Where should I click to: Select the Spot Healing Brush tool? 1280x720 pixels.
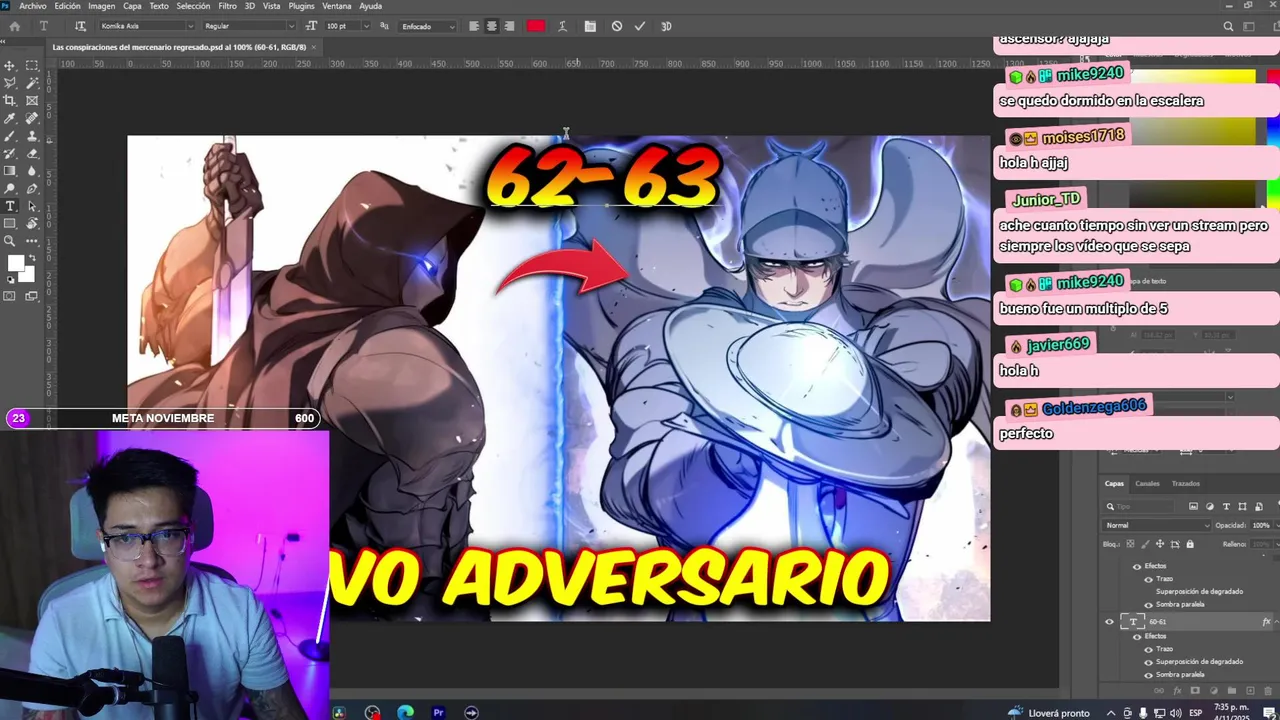(32, 118)
